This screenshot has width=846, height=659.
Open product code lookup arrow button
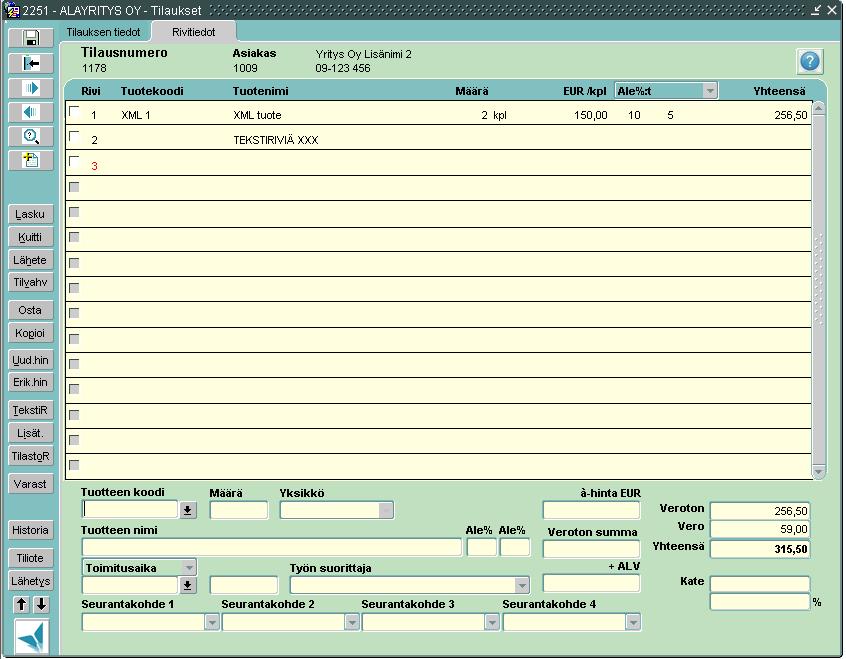[x=187, y=510]
